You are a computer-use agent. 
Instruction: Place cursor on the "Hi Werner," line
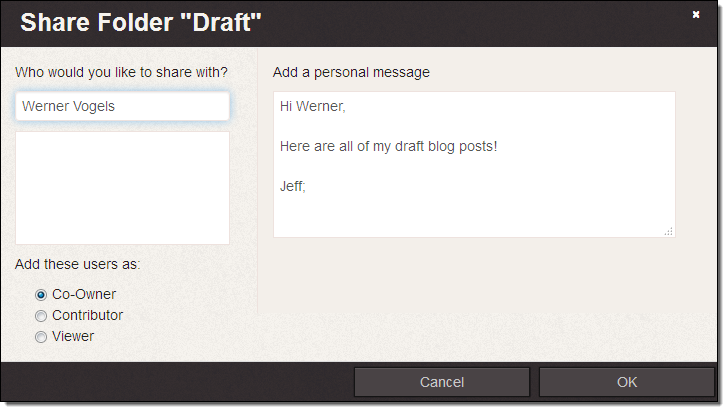(x=313, y=106)
